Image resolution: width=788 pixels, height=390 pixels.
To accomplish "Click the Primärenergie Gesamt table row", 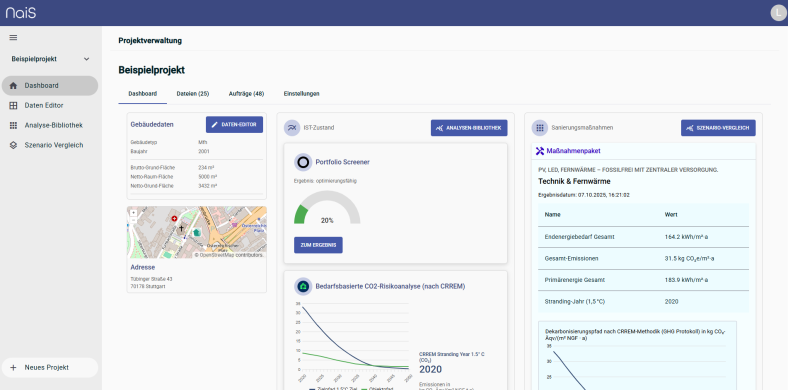I will 643,280.
